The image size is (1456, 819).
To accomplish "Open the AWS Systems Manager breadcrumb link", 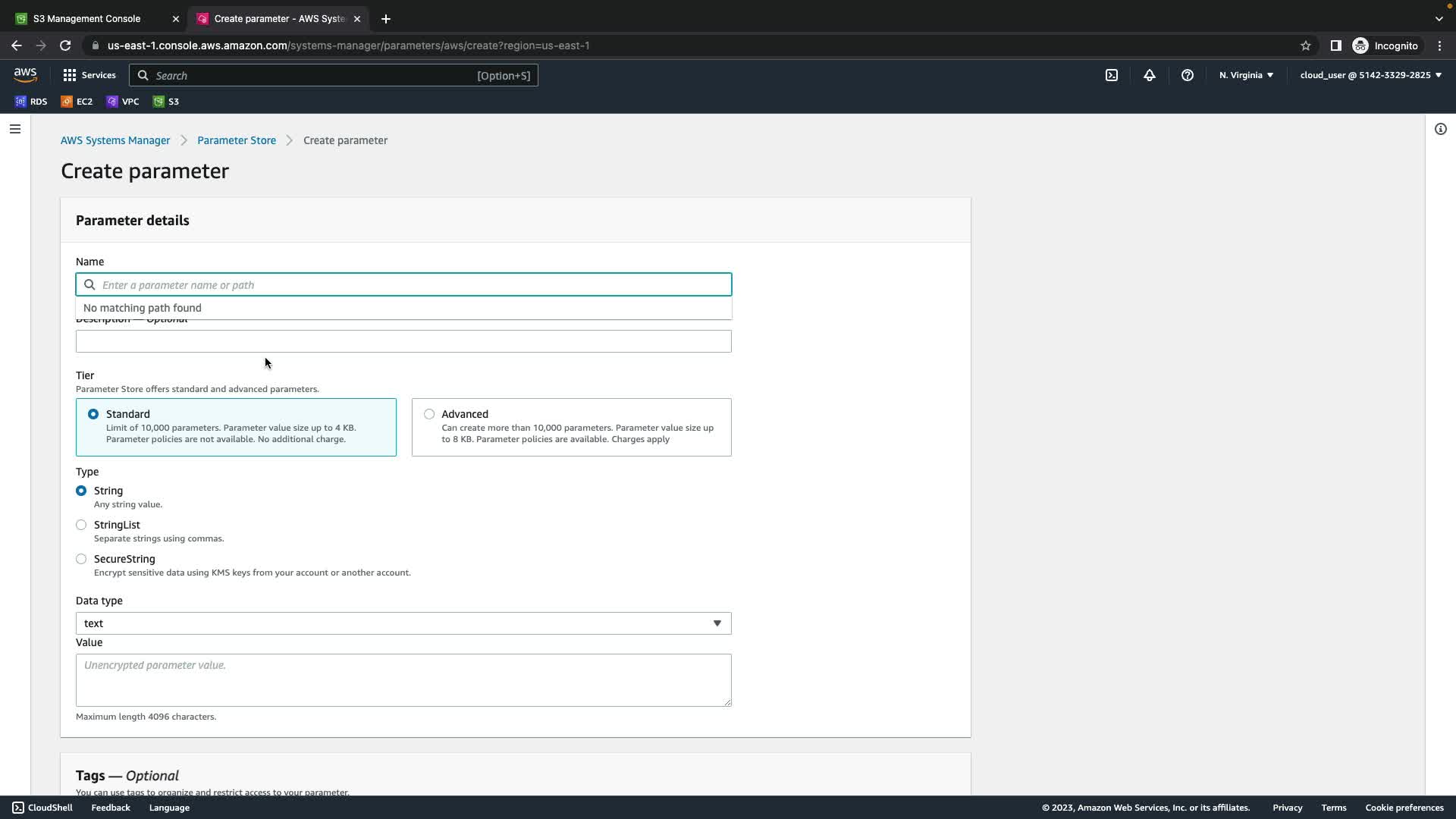I will 115,140.
